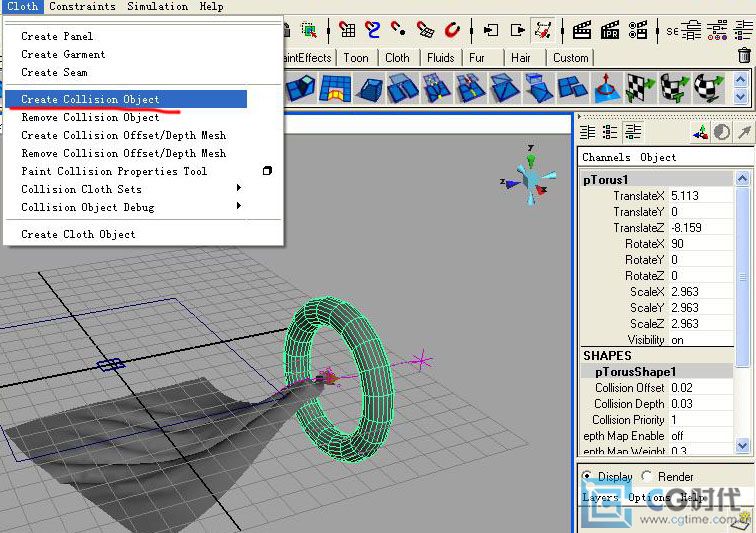
Task: Click the curved checkered cylindrical mapping shelf icon
Action: tap(674, 88)
